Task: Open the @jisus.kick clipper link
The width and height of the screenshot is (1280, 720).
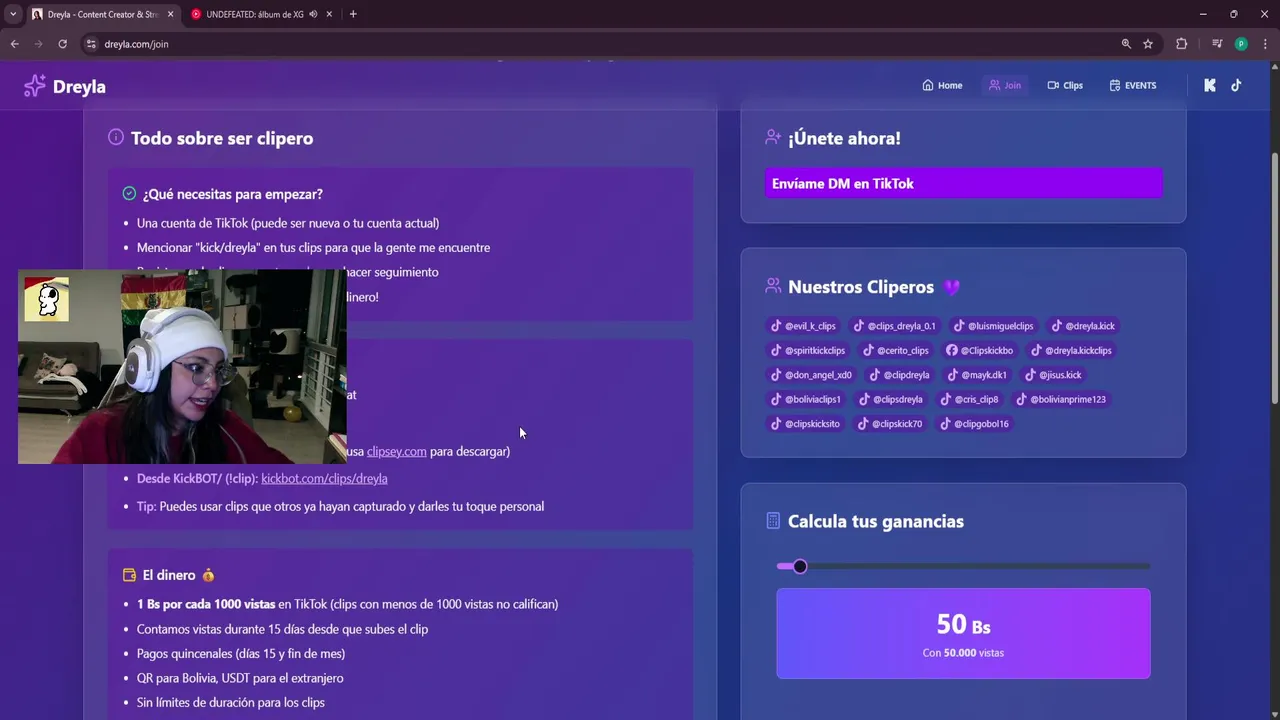Action: [1054, 375]
